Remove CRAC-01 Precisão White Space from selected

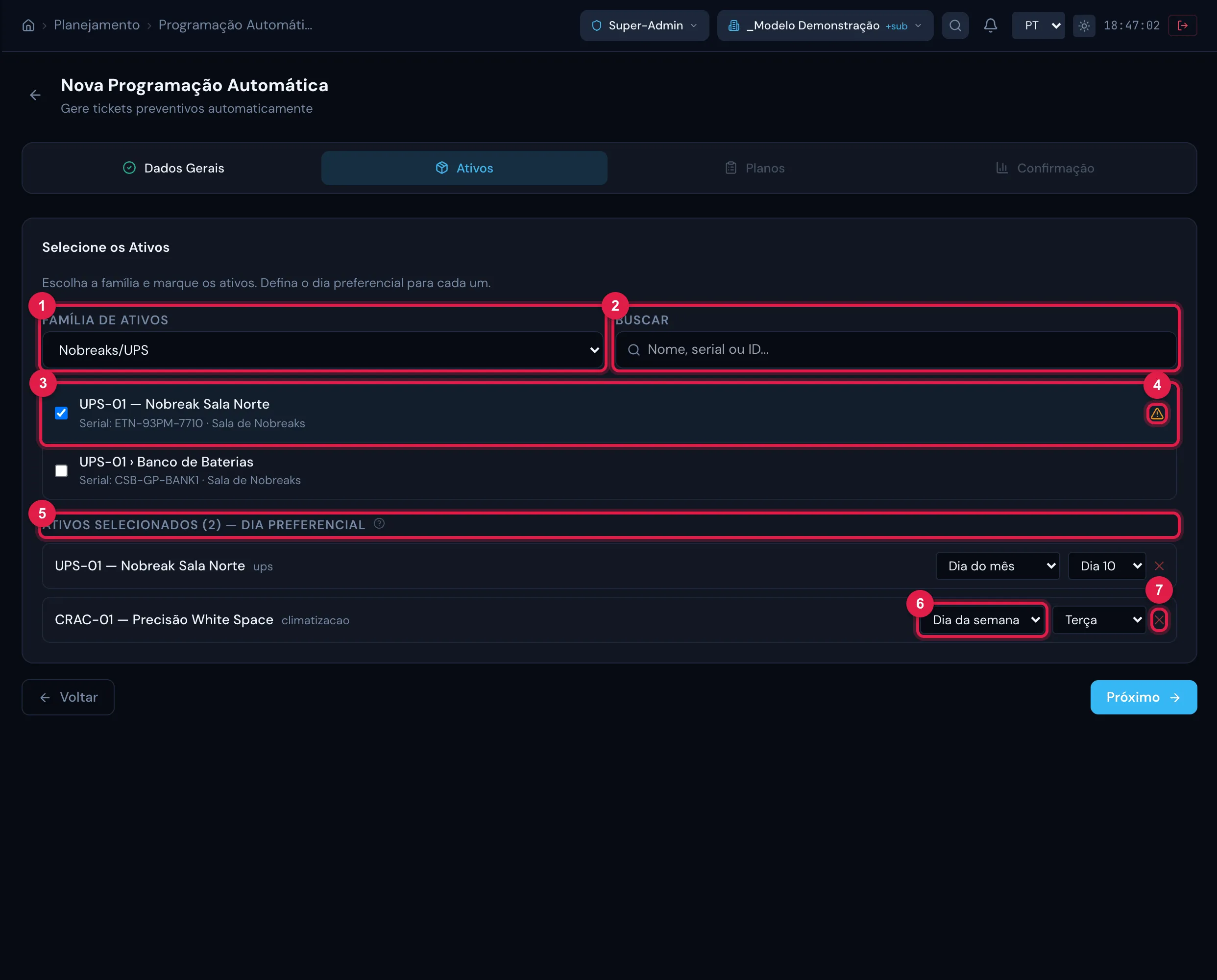pyautogui.click(x=1159, y=620)
